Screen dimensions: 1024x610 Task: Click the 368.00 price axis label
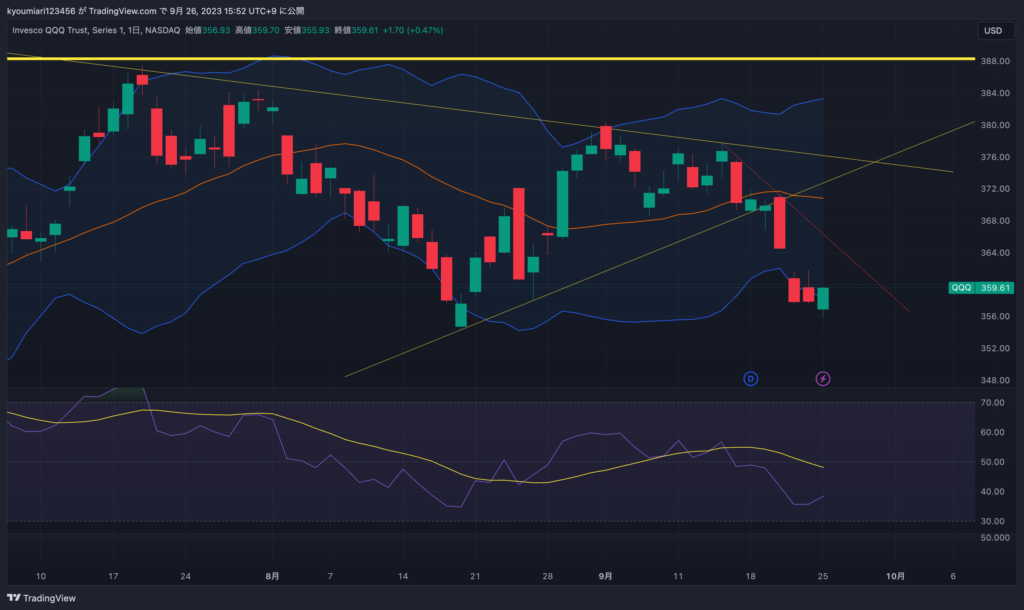(995, 220)
